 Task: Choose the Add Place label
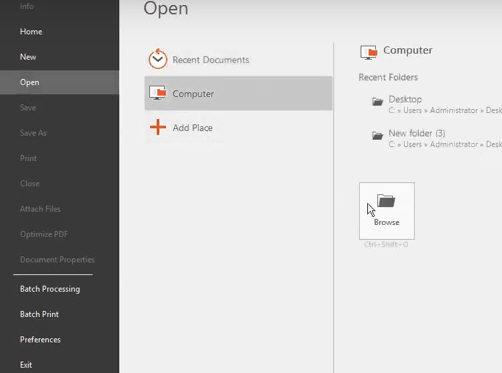(193, 128)
